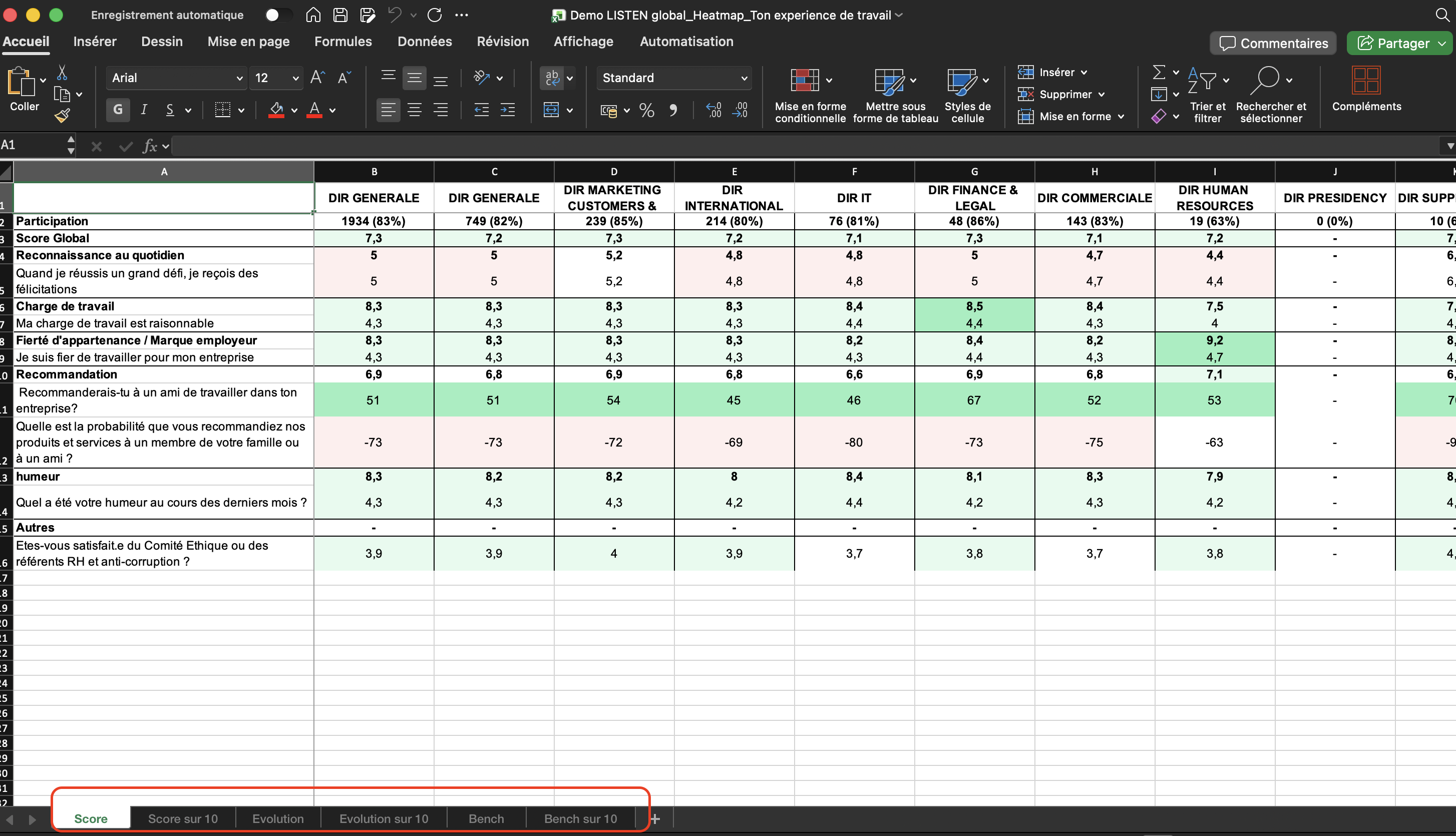Select the scissors Cut icon
The width and height of the screenshot is (1456, 836).
62,73
